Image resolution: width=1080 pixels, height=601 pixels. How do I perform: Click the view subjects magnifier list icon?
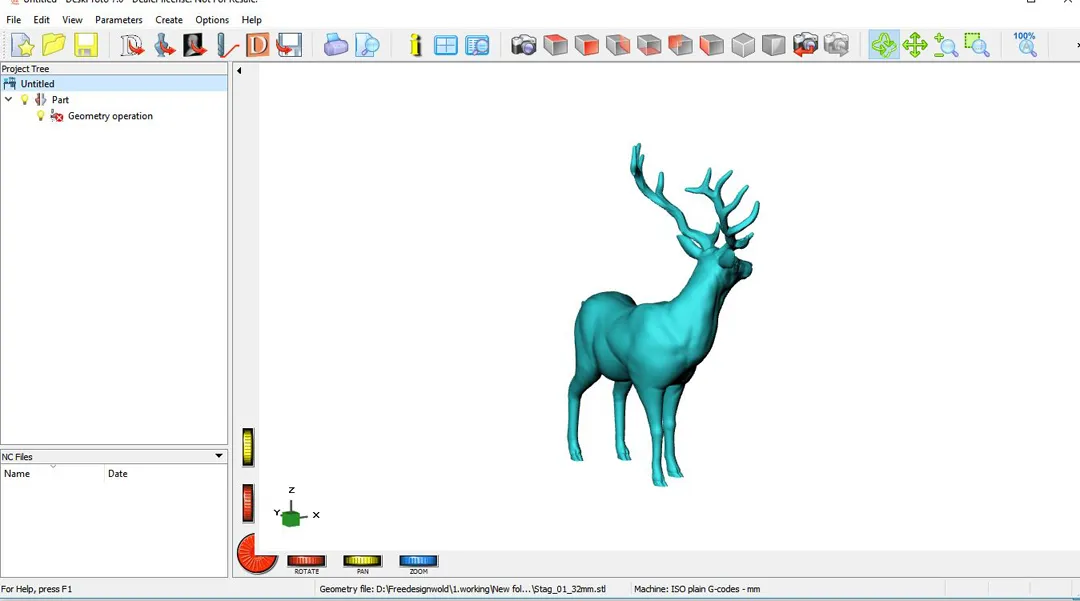click(x=477, y=45)
